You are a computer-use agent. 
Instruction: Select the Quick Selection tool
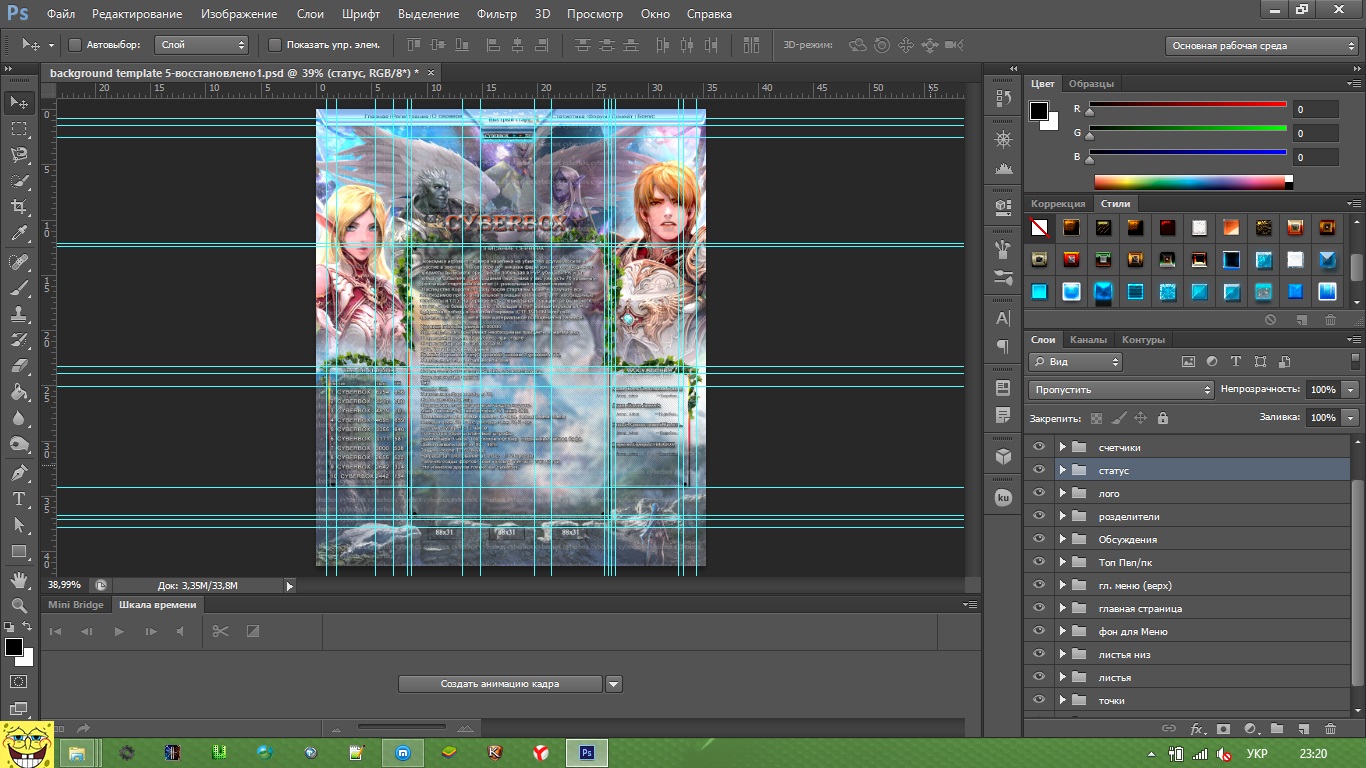[19, 181]
